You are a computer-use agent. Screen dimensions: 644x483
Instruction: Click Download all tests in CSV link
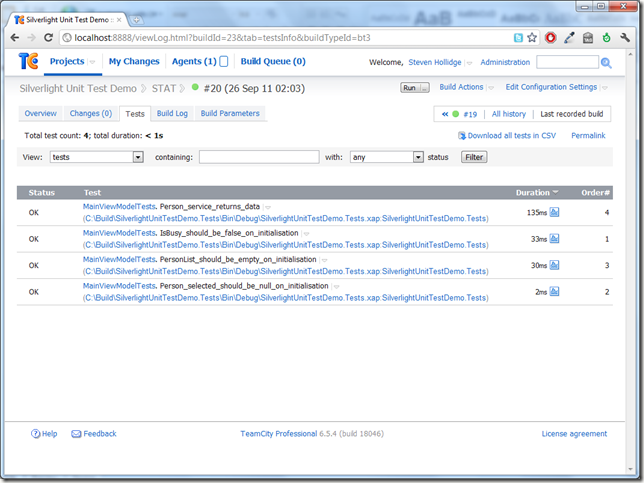514,135
